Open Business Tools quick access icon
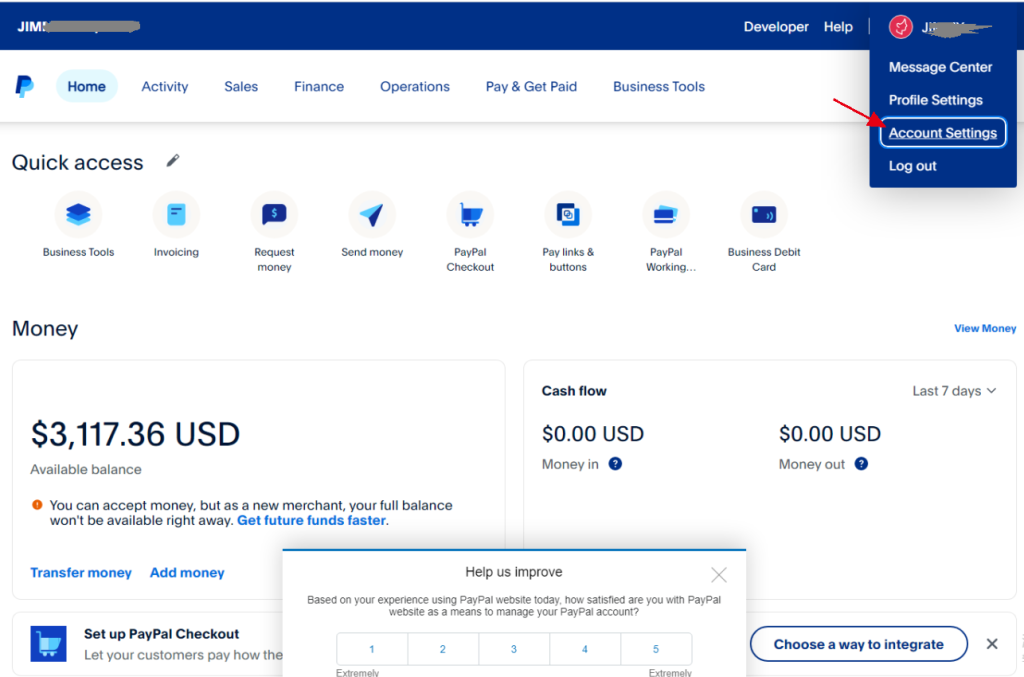 click(x=78, y=214)
